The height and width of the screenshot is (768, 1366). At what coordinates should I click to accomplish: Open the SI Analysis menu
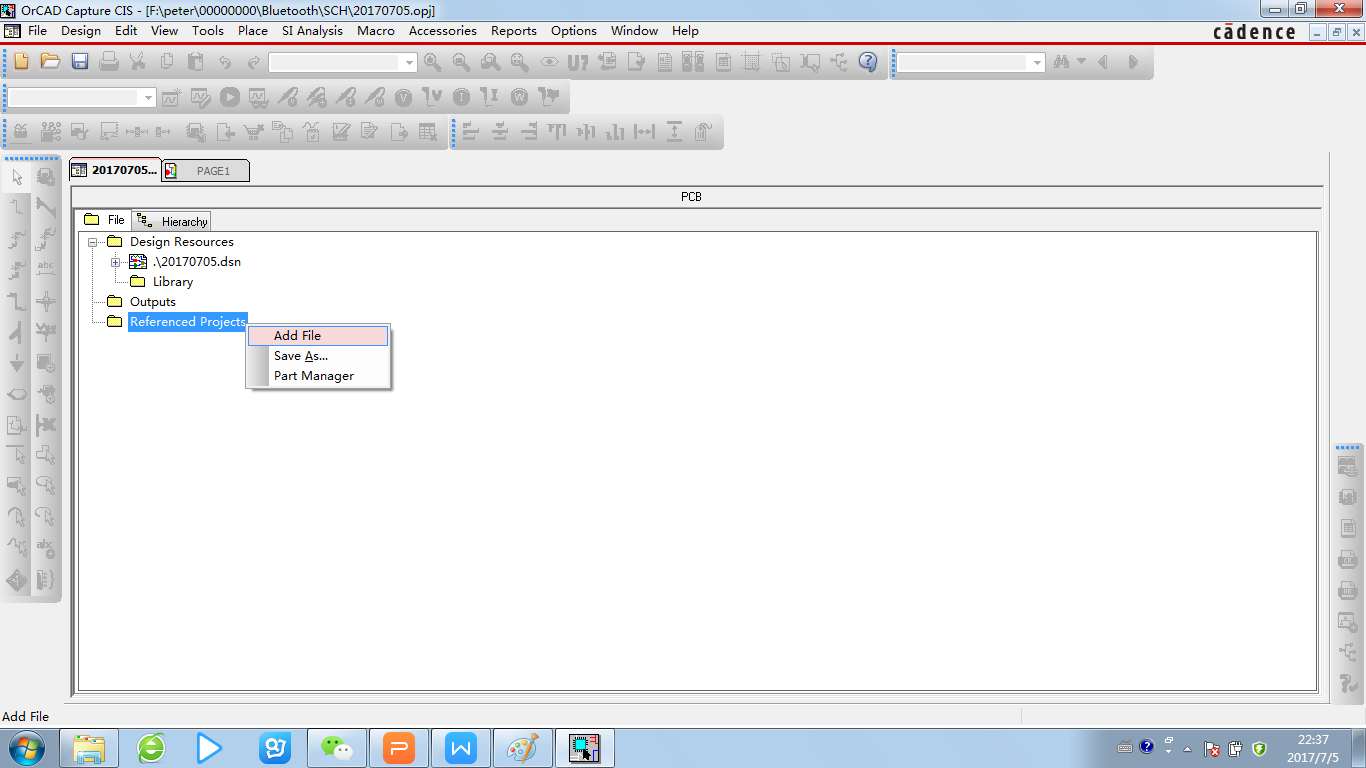[x=312, y=31]
